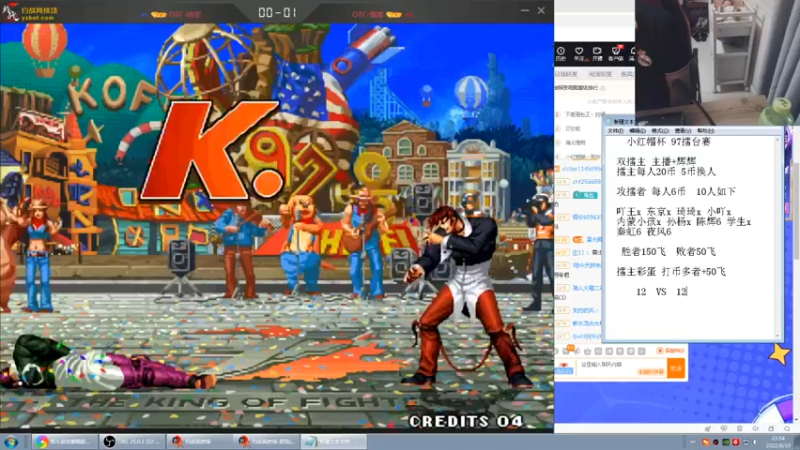Viewport: 800px width, 450px height.
Task: Click the Windows Start orb
Action: (x=11, y=442)
